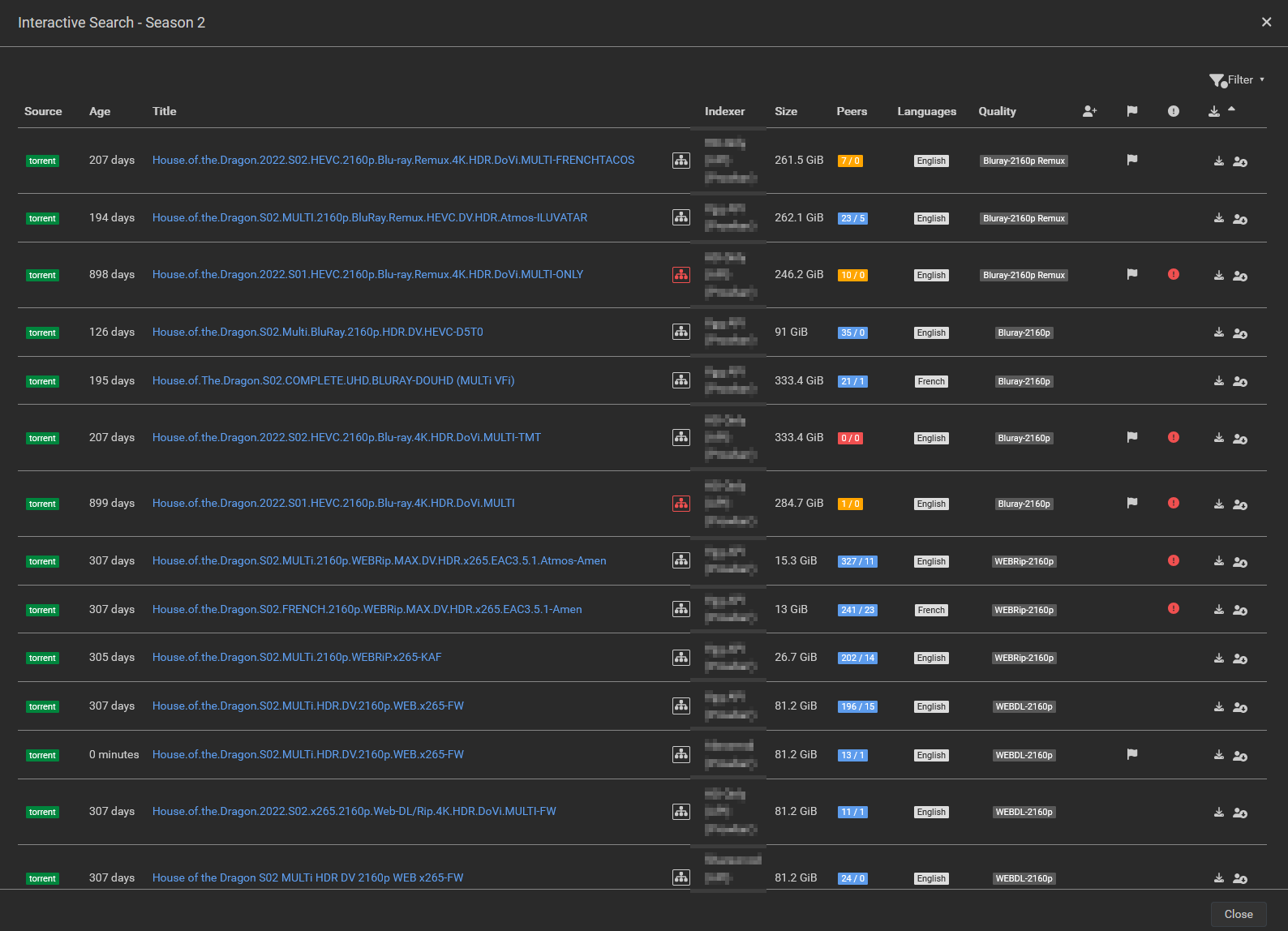View indexer flag on 0 minutes FW row
This screenshot has width=1288, height=931.
pyautogui.click(x=1132, y=754)
